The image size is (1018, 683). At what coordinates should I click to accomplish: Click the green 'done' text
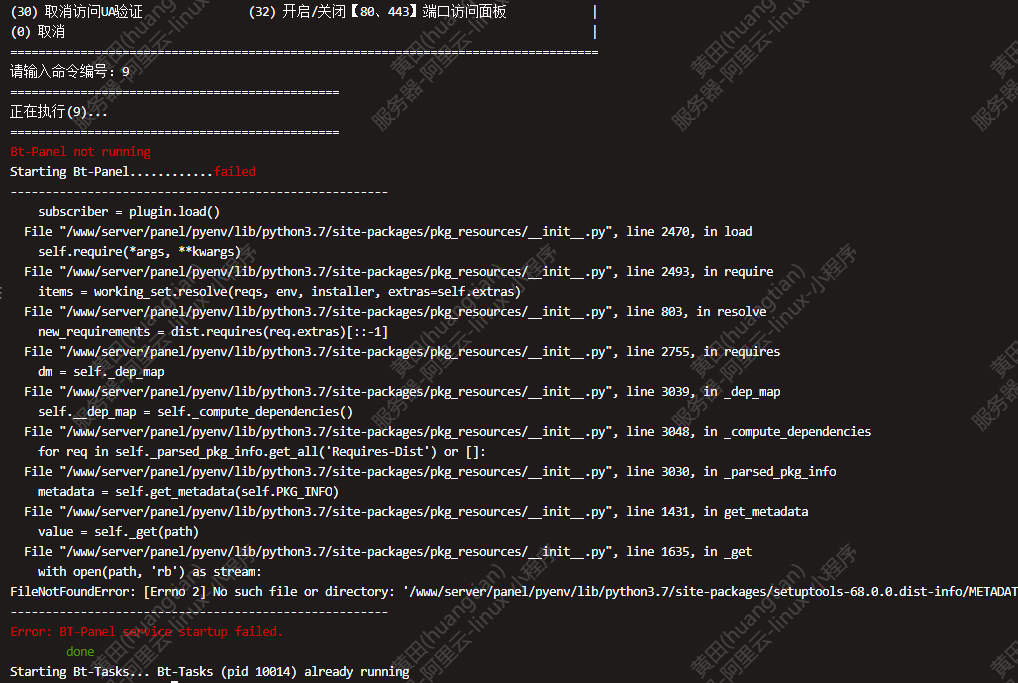coord(80,652)
